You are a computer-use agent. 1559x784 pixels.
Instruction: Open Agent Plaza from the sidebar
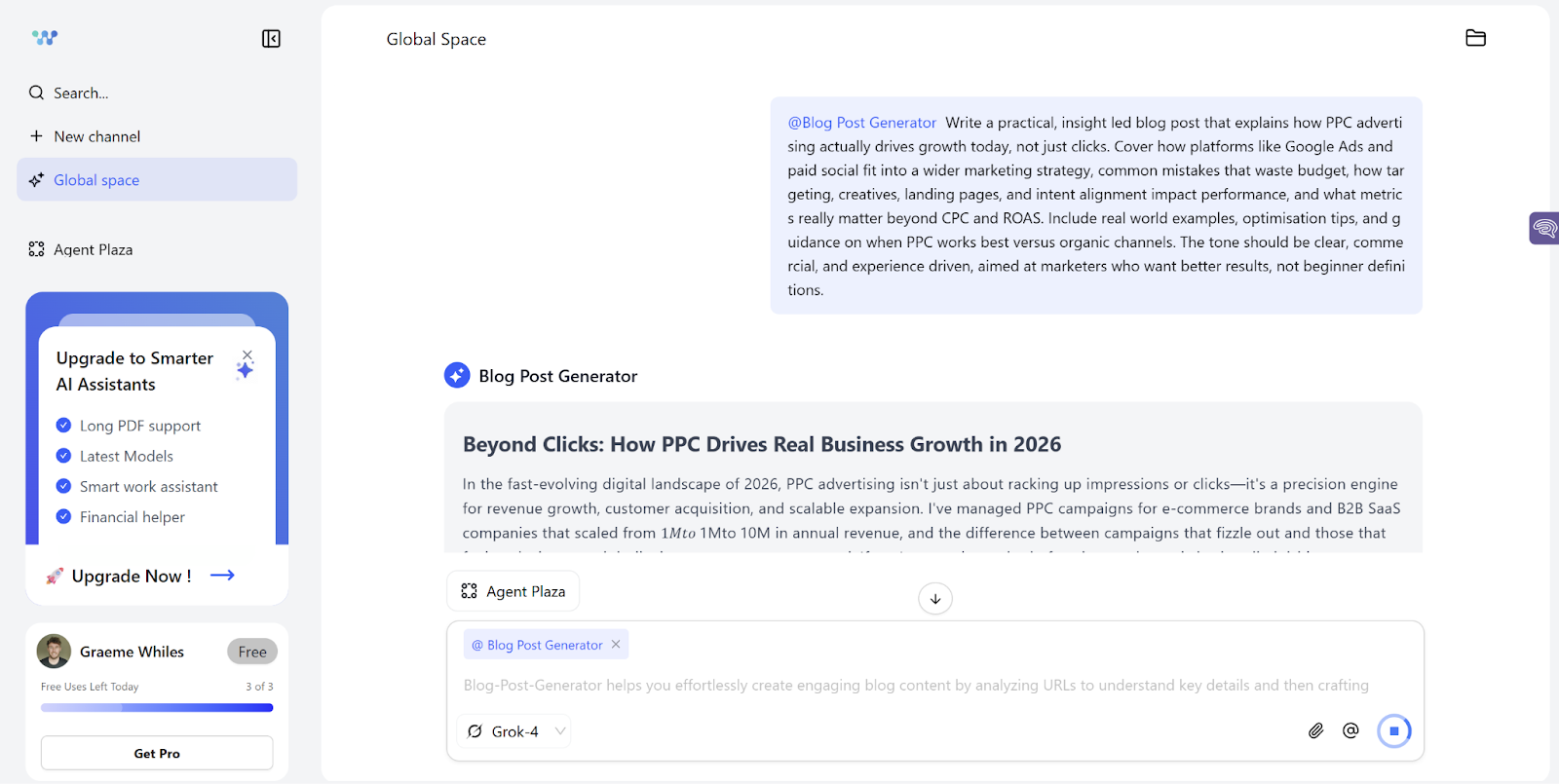coord(92,249)
